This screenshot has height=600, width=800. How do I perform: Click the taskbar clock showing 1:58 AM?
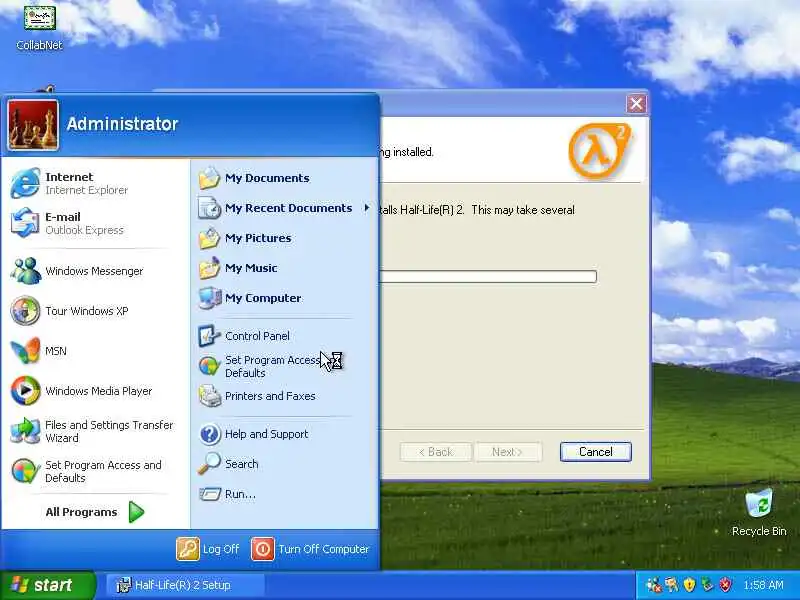click(764, 585)
